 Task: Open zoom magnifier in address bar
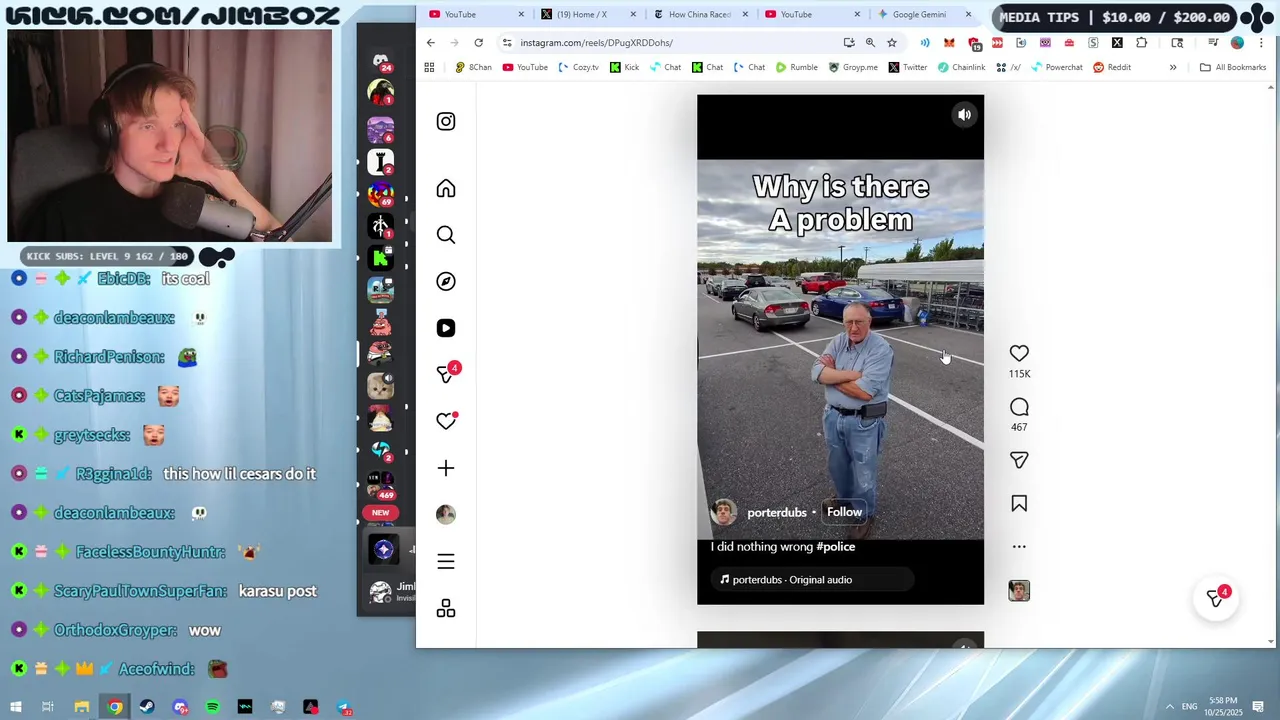(x=870, y=43)
